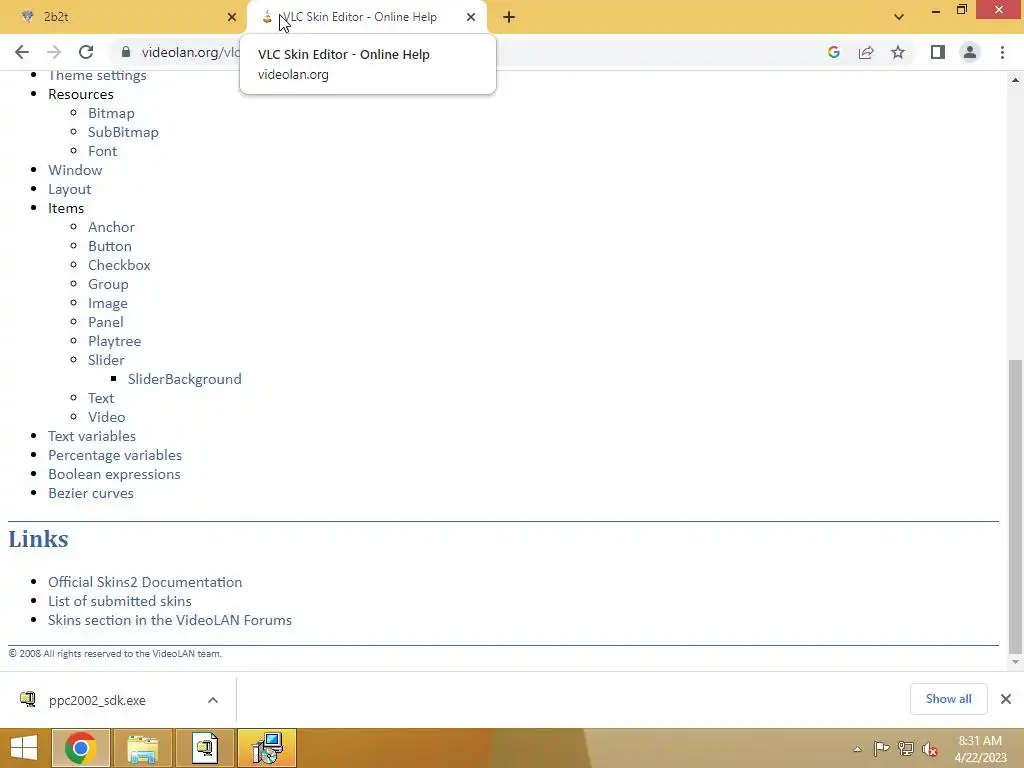Click the forward navigation arrow

[x=54, y=52]
